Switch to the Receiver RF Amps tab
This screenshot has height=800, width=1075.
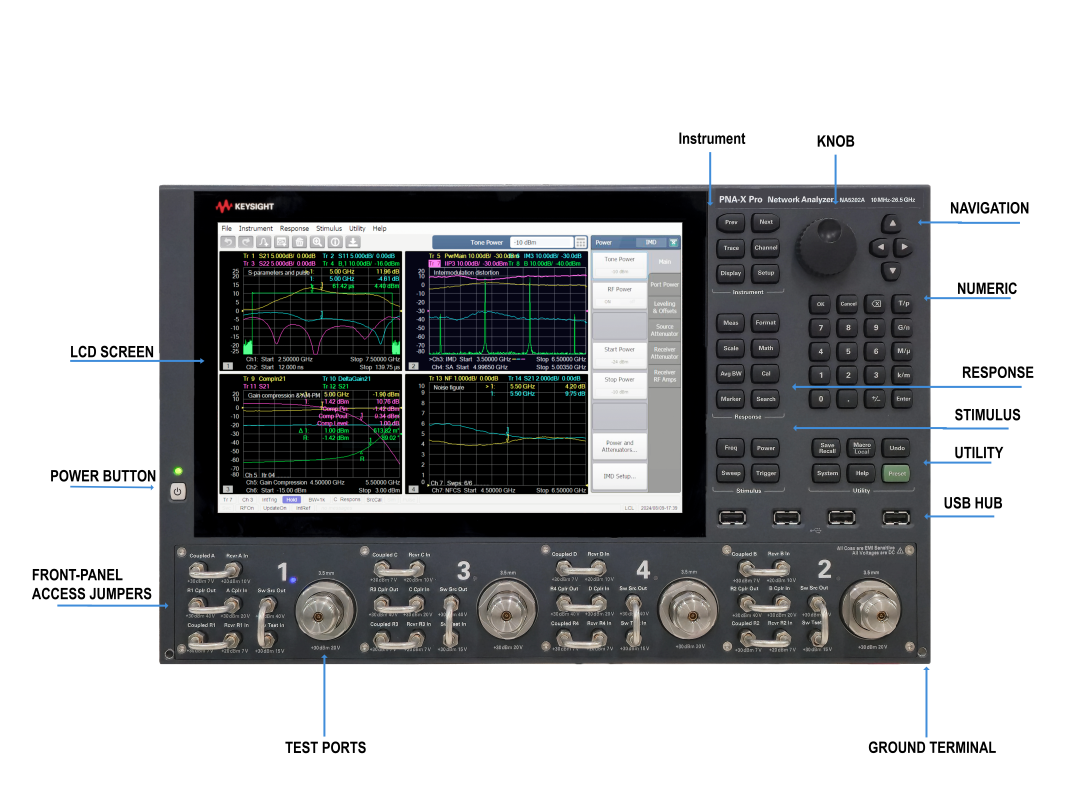coord(664,376)
